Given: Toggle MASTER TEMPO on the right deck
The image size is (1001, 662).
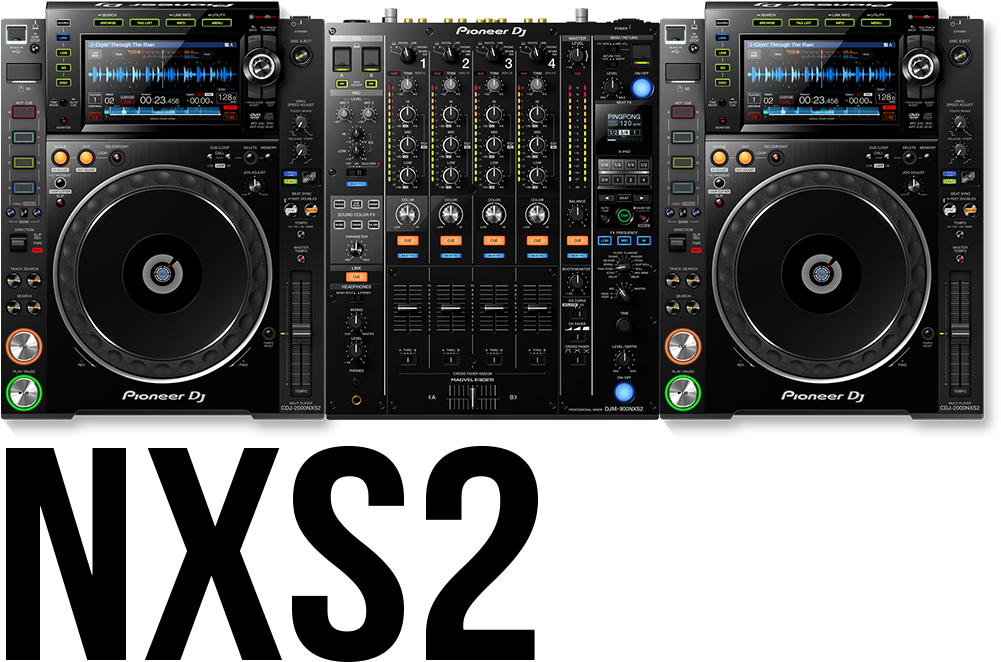Looking at the screenshot, I should (x=960, y=259).
